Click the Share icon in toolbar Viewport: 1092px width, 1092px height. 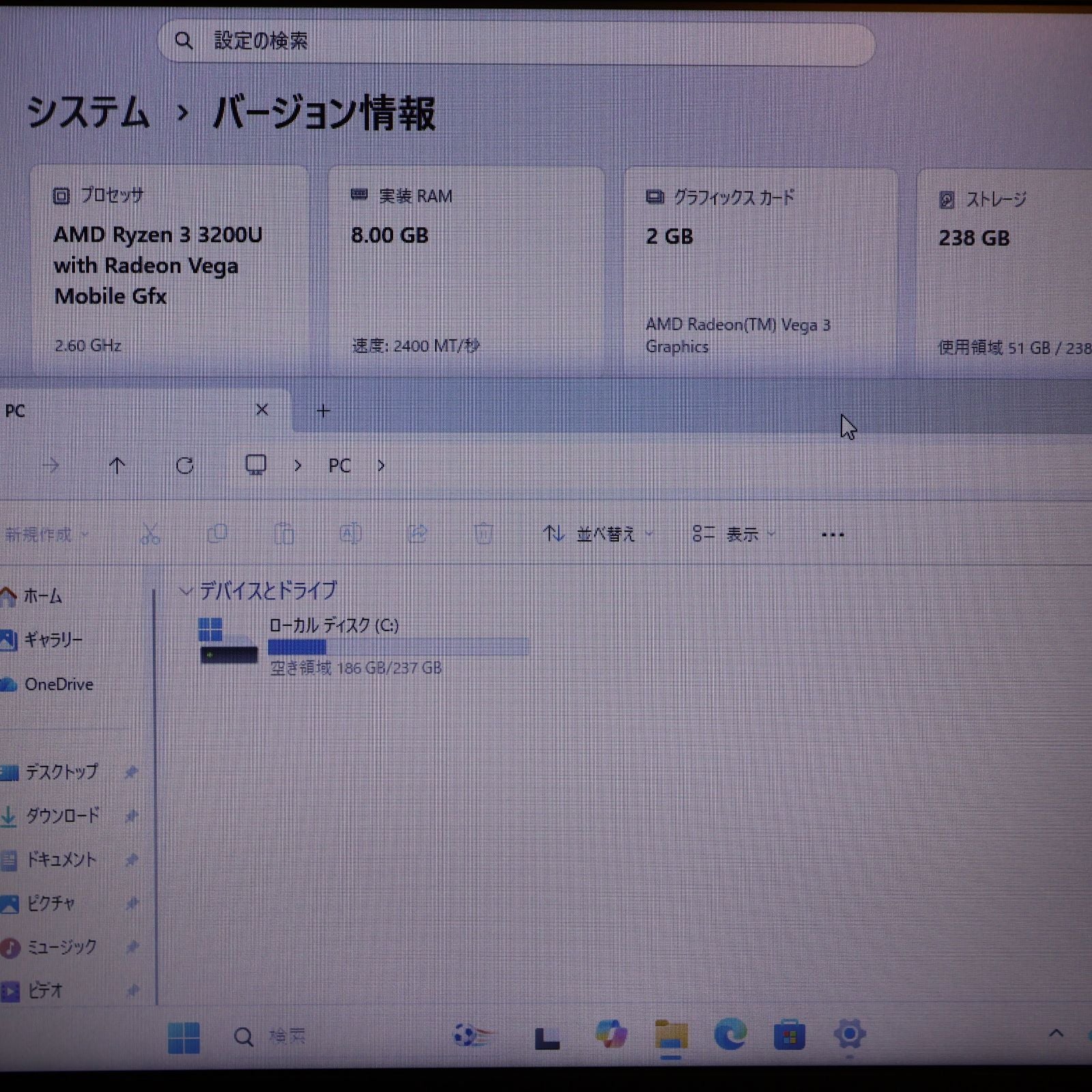tap(417, 534)
